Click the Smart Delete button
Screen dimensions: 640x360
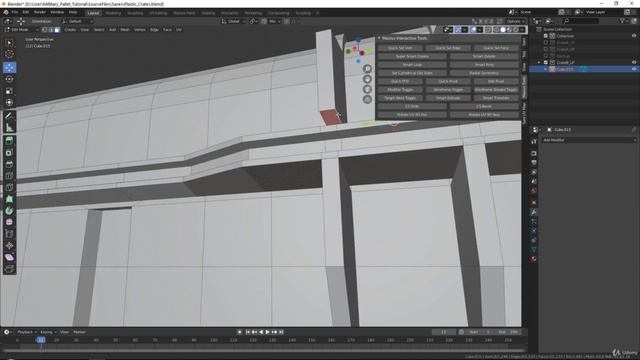484,56
